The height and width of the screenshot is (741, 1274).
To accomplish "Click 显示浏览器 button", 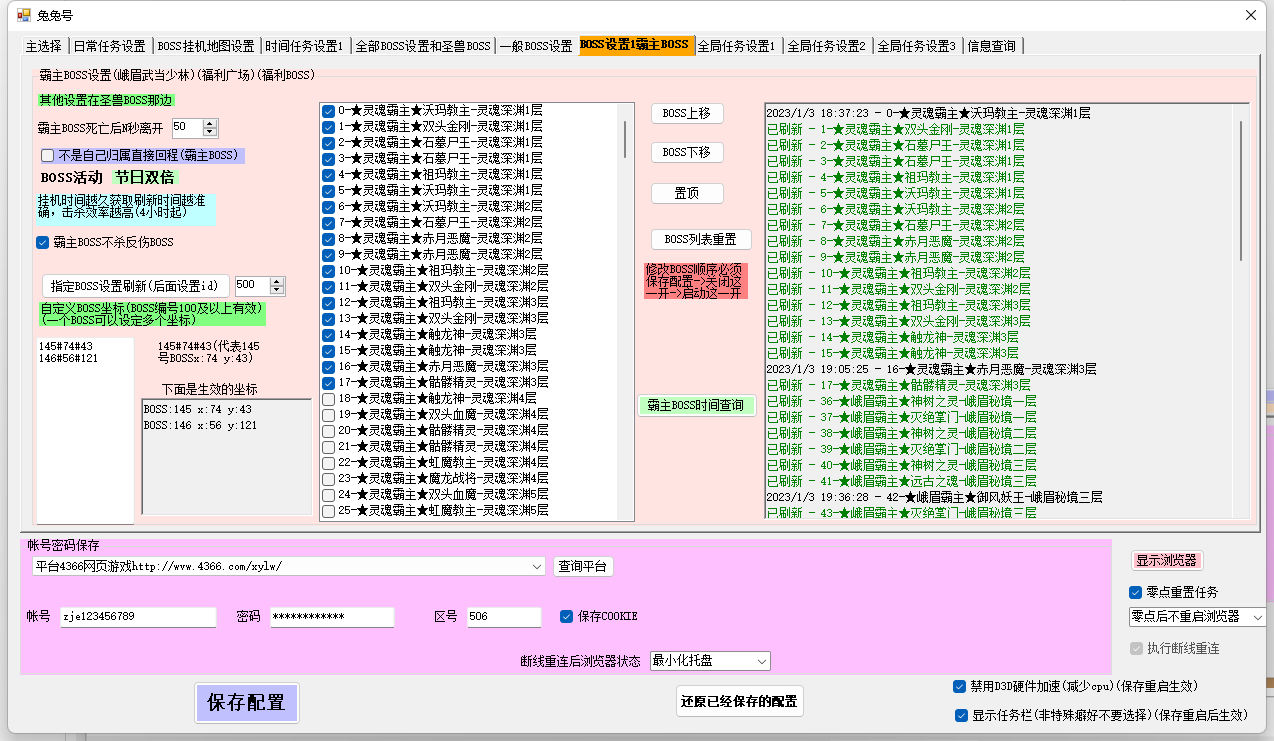I will pyautogui.click(x=1167, y=561).
